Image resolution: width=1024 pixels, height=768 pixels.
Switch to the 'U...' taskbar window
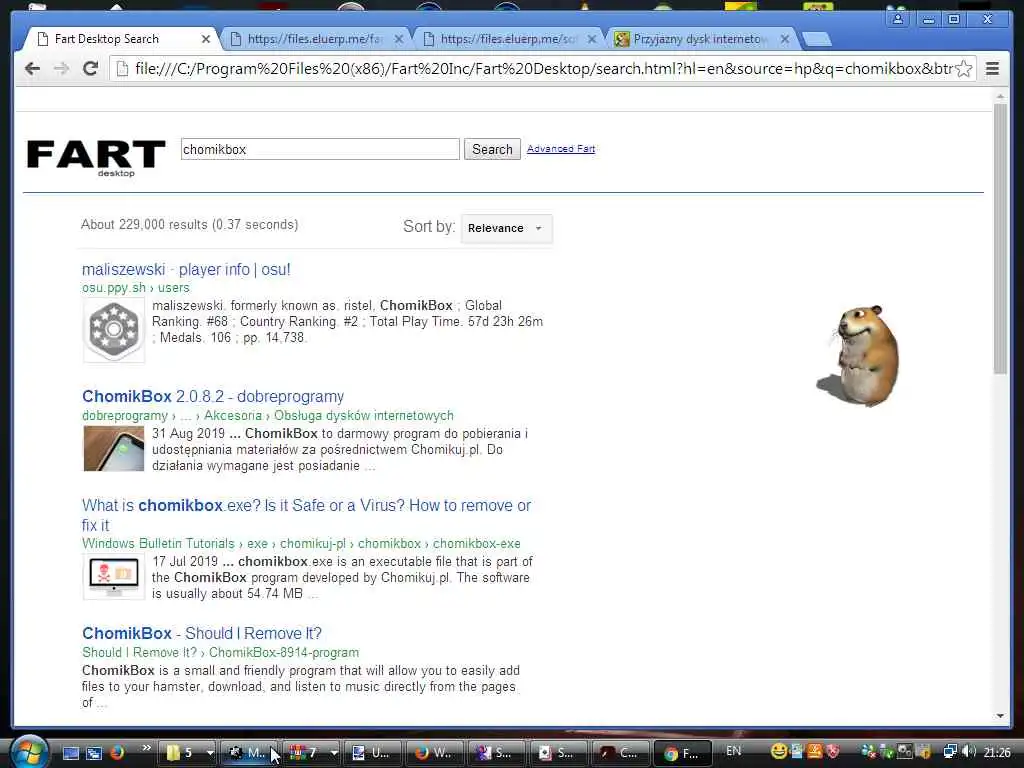(372, 753)
